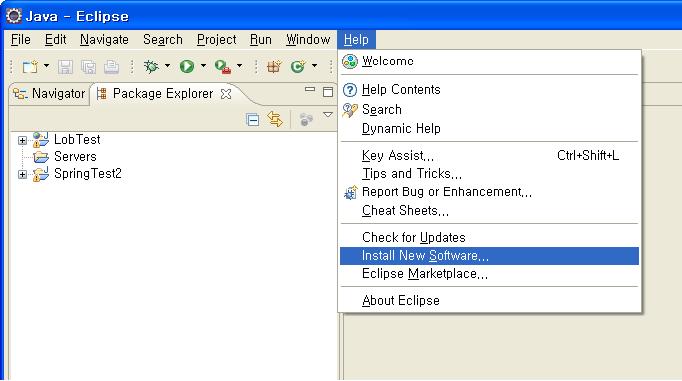
Task: Close the open Help menu
Action: 356,40
